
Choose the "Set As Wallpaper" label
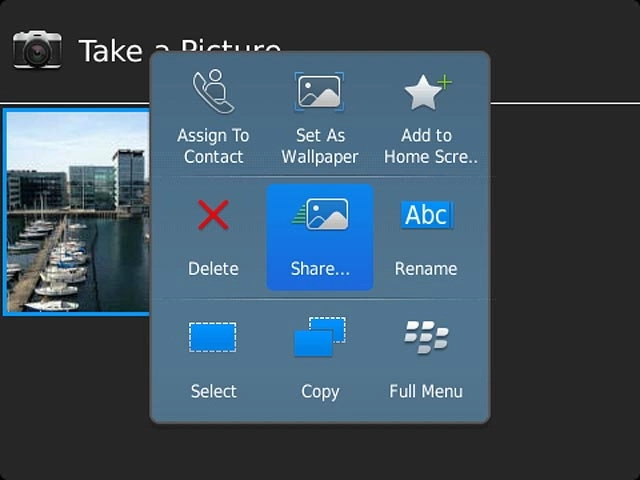320,146
